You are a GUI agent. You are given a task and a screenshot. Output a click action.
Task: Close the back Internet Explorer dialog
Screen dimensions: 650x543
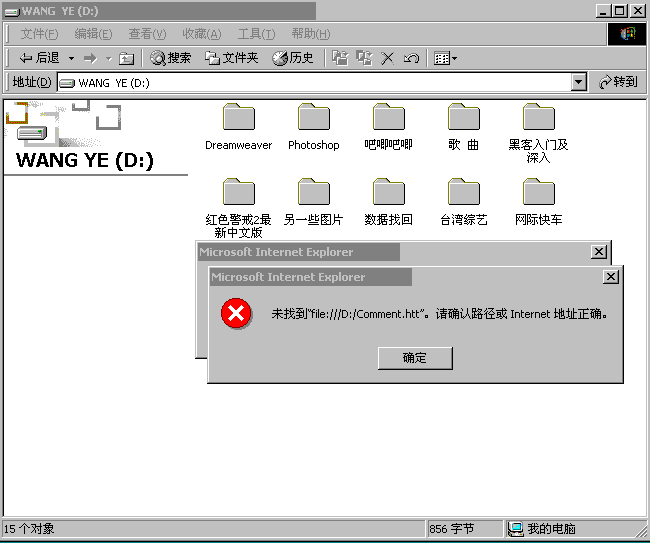[599, 252]
